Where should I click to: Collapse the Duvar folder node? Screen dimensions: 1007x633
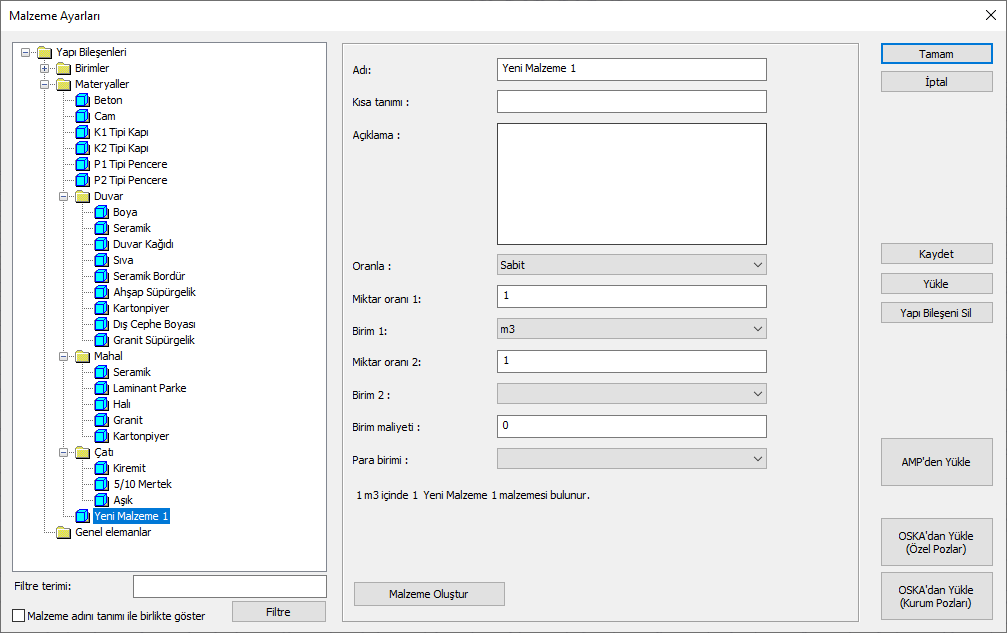coord(64,197)
